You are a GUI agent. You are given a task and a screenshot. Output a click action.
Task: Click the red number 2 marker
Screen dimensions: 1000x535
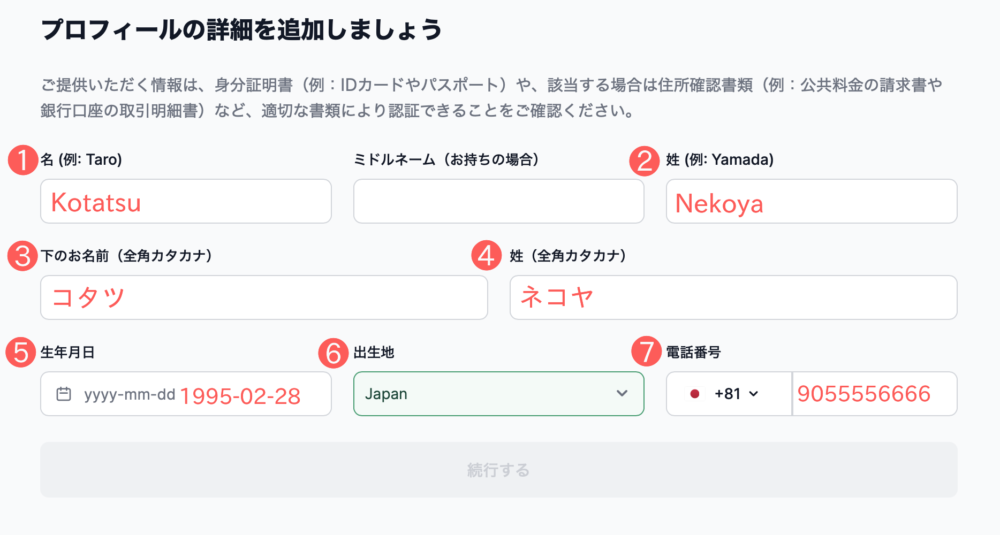(644, 160)
